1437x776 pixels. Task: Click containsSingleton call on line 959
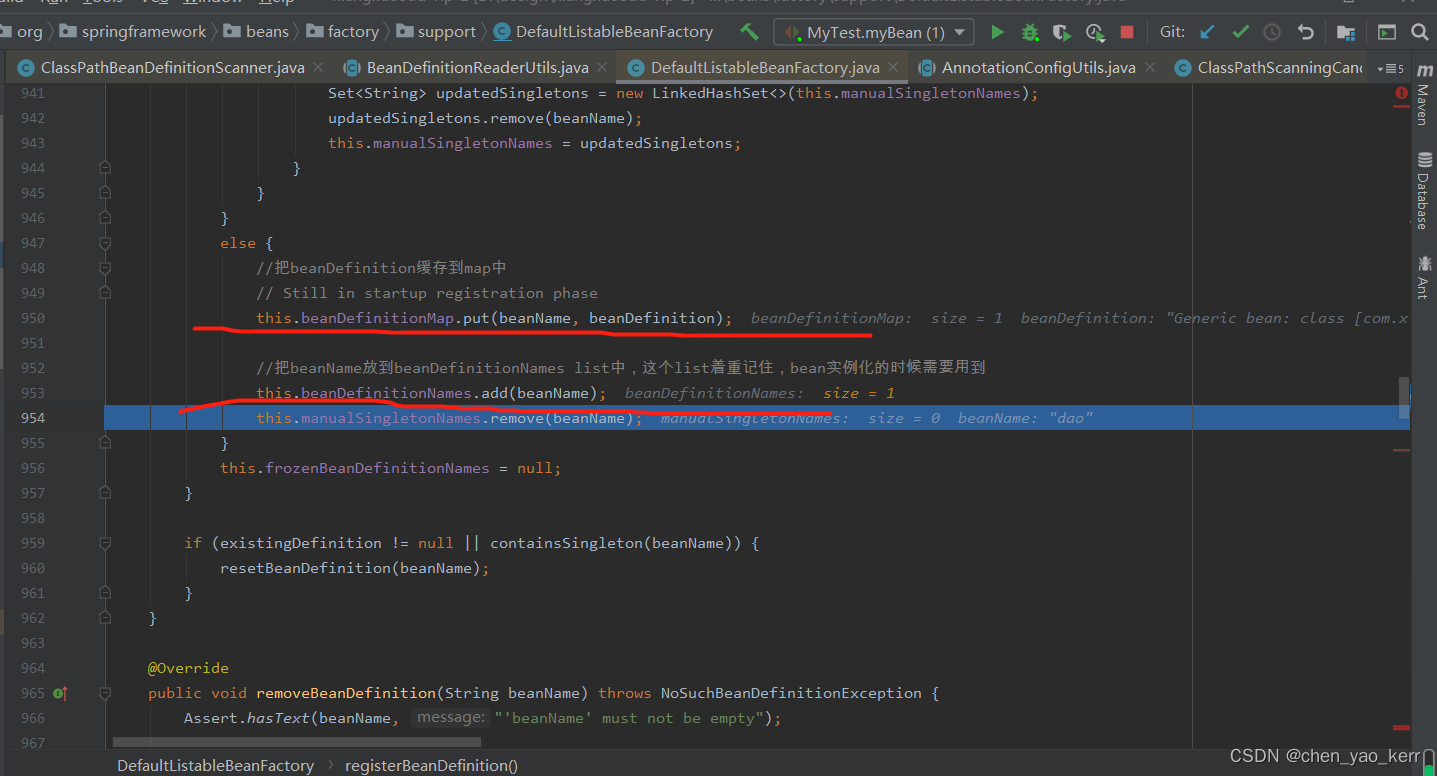pos(564,543)
